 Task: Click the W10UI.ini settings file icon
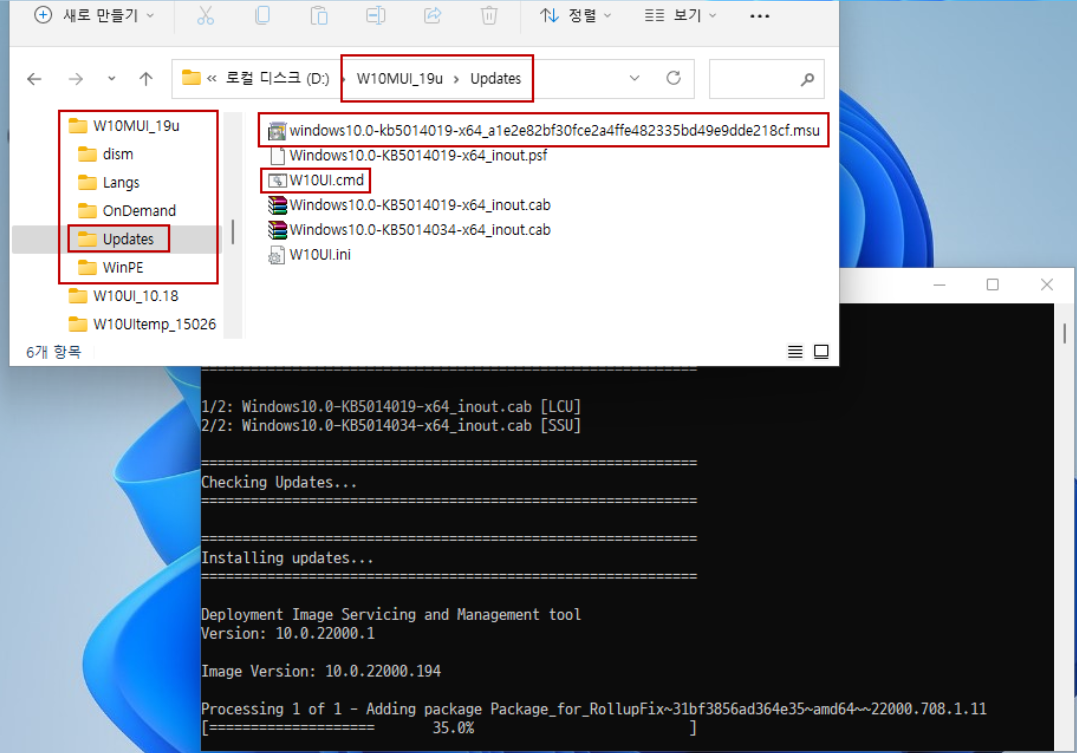point(276,255)
